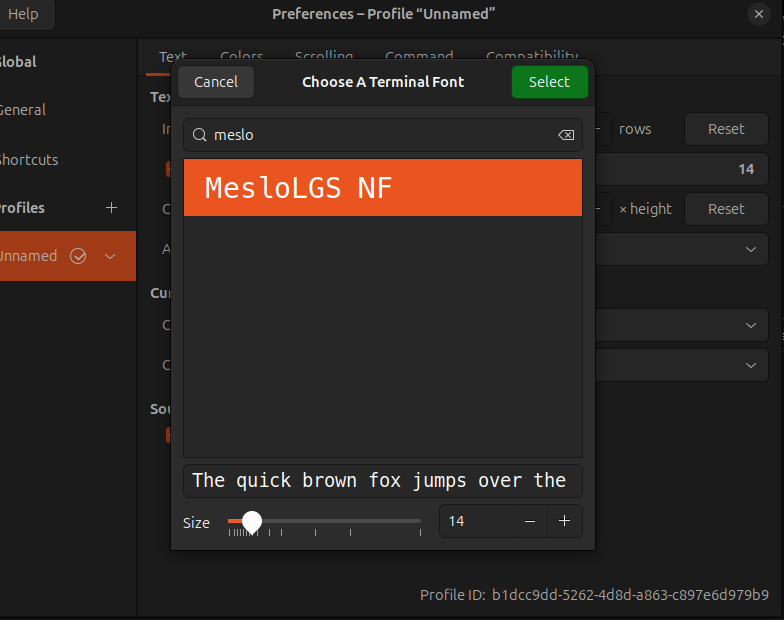Pick MesloLGS NF font from list
Image resolution: width=784 pixels, height=620 pixels.
383,188
